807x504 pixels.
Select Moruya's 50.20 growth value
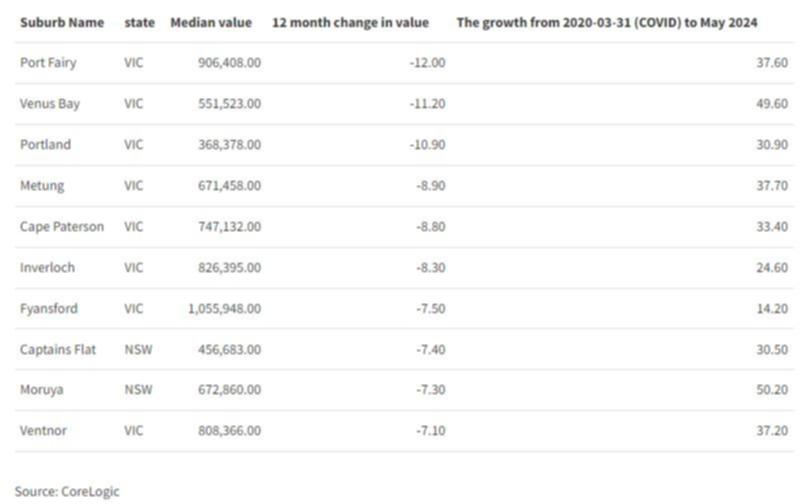tap(772, 390)
